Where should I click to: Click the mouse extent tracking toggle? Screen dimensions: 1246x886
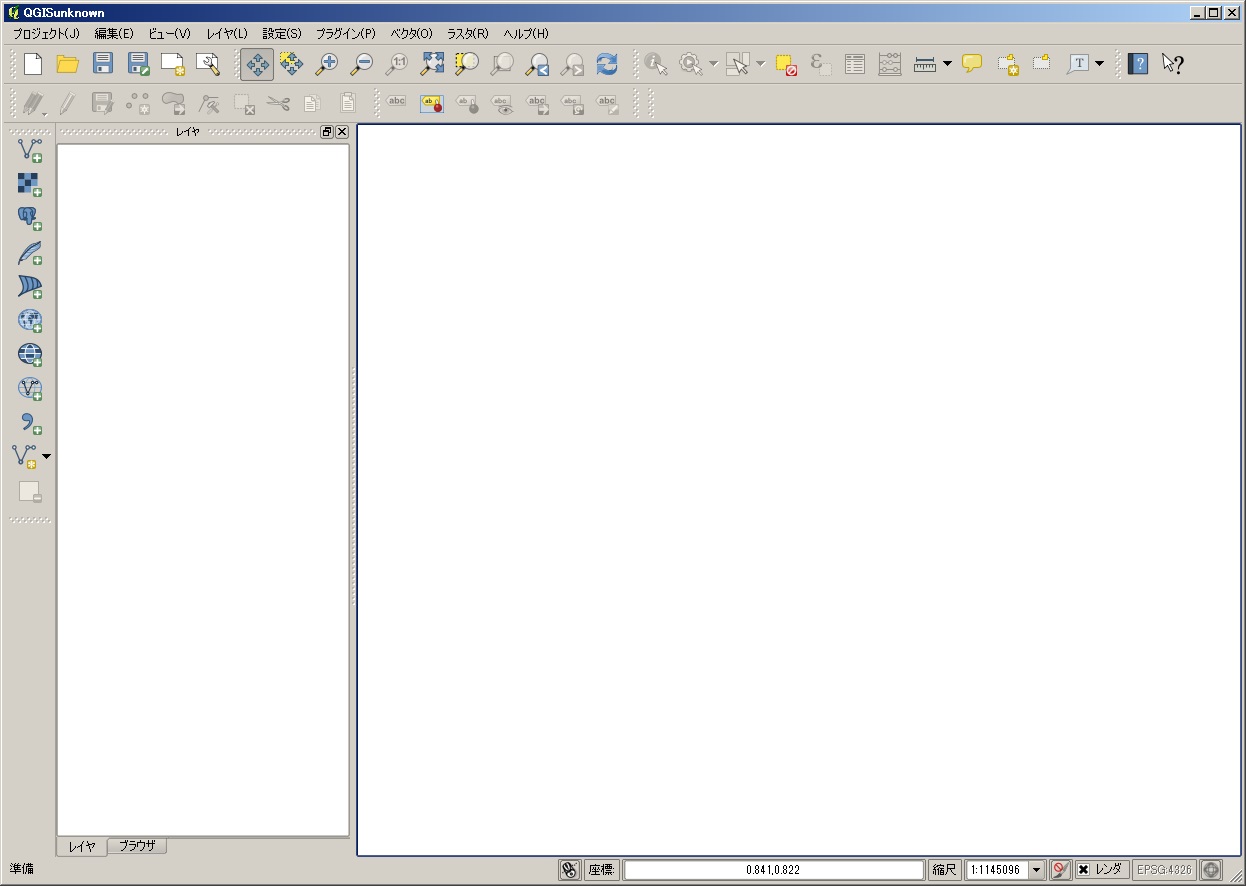(568, 869)
